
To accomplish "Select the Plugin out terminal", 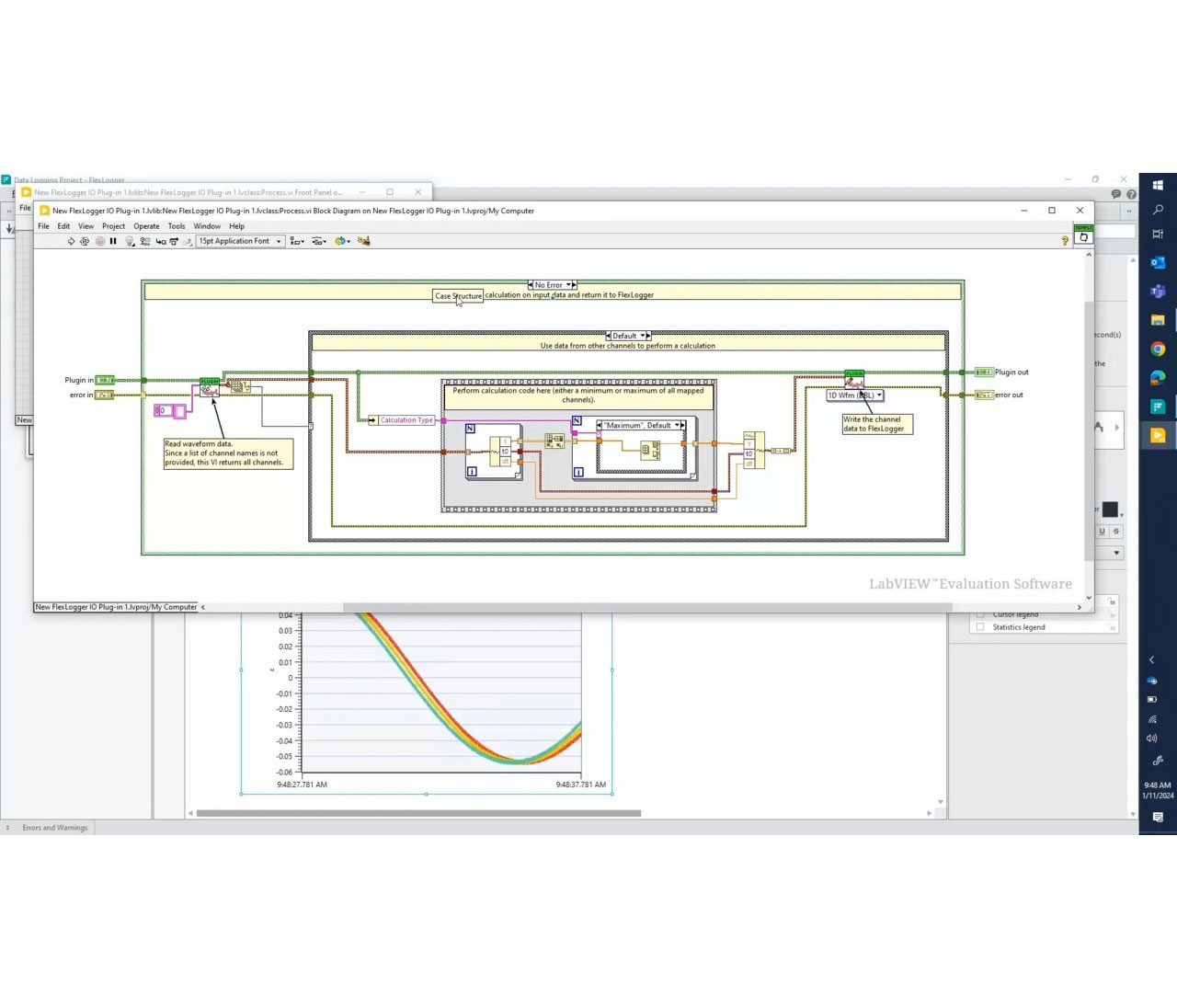I will pos(984,372).
